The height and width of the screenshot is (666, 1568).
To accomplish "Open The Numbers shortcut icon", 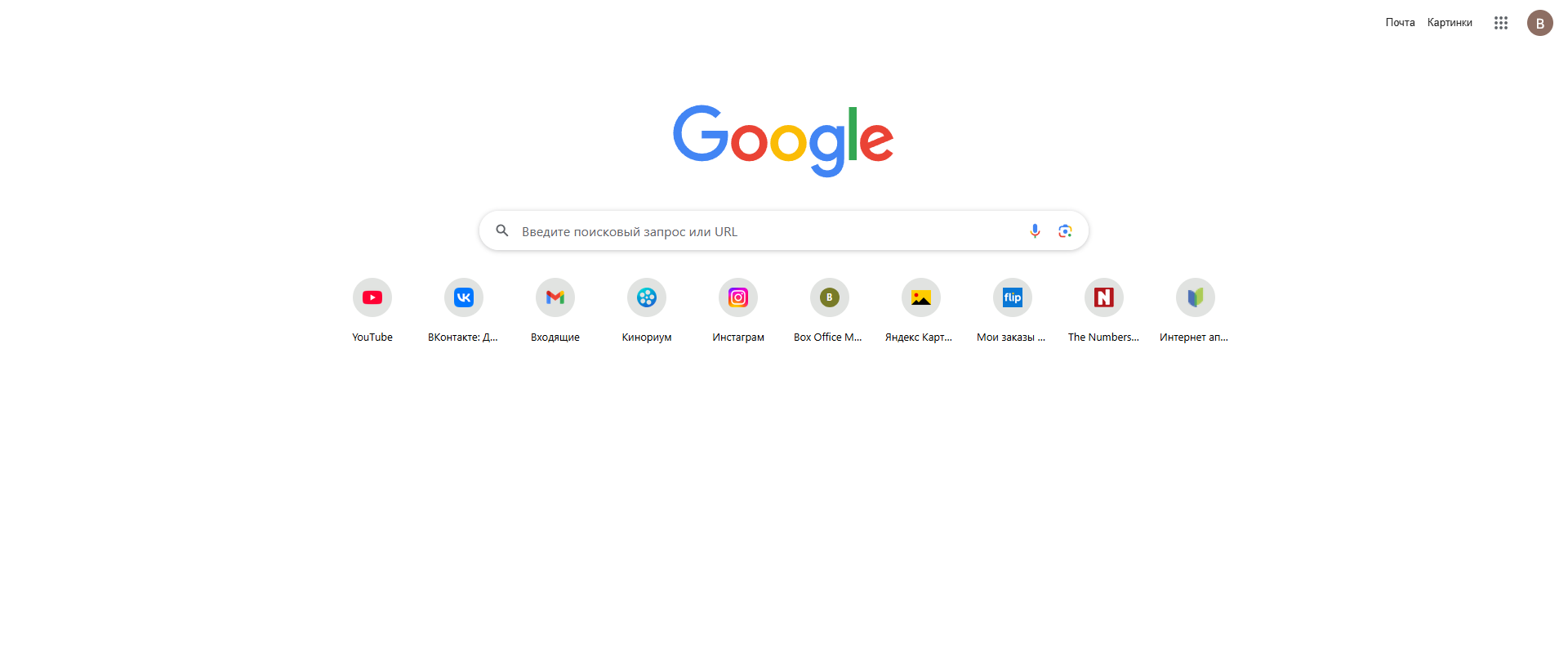I will (1104, 297).
